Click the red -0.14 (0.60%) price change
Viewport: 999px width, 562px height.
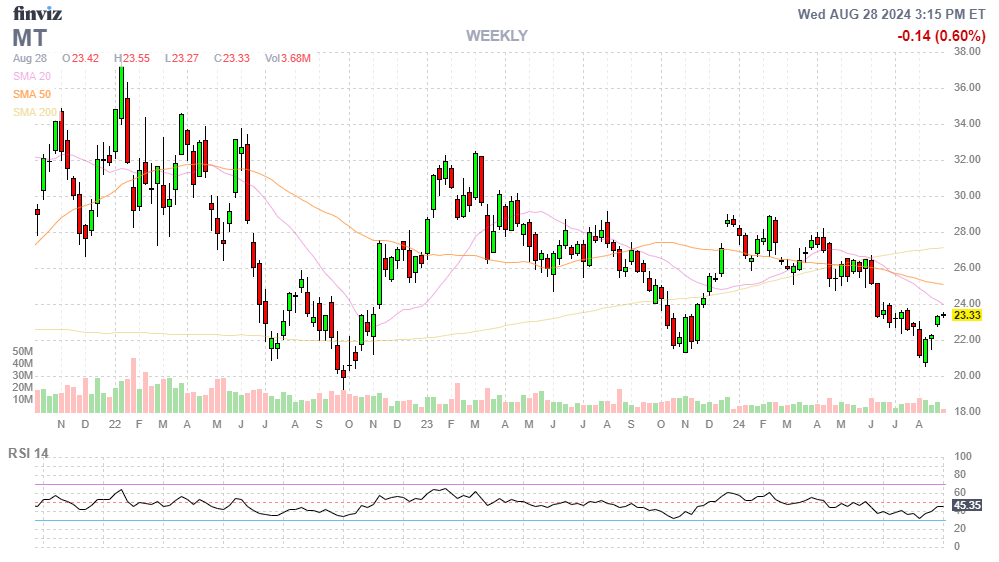tap(940, 36)
